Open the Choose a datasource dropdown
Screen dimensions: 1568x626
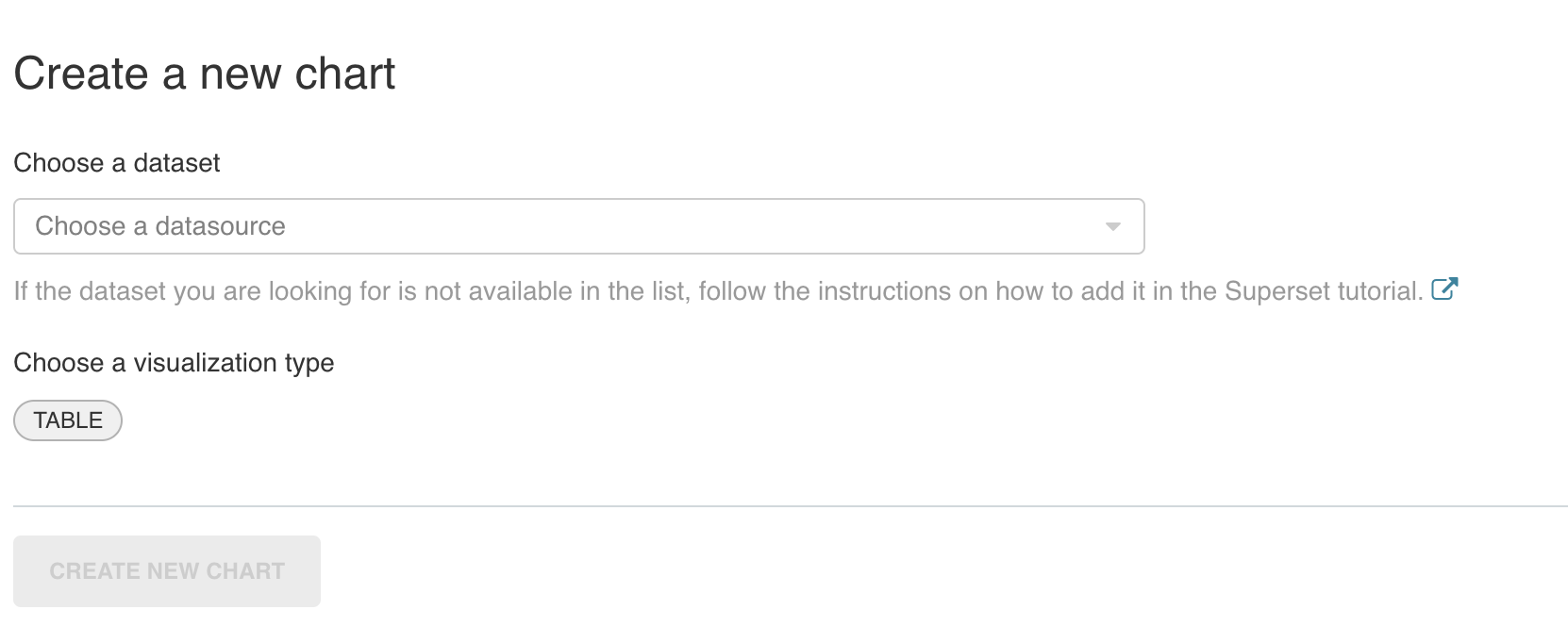(x=577, y=226)
